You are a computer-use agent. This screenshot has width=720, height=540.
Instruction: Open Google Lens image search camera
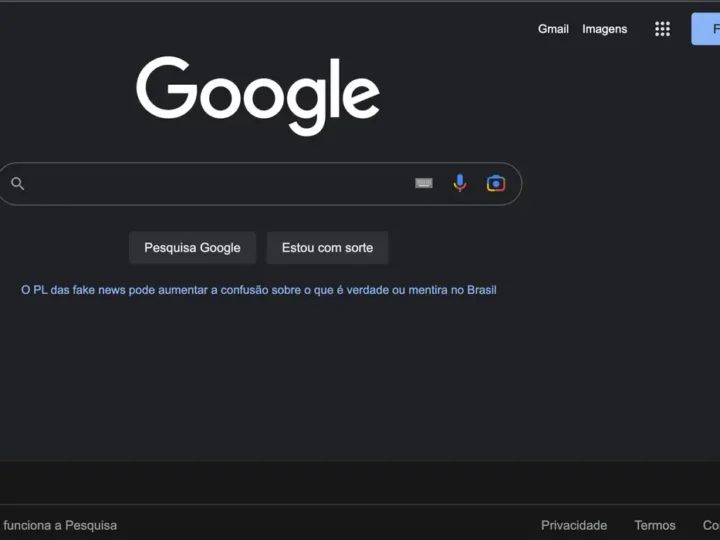[x=496, y=183]
